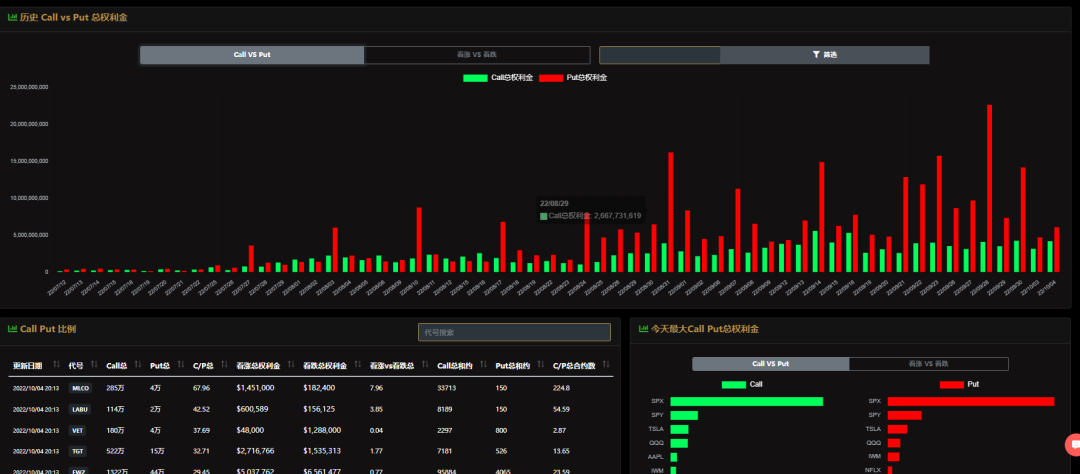Switch history chart to 看涨 VS 看跌 tab
The height and width of the screenshot is (474, 1080).
477,55
